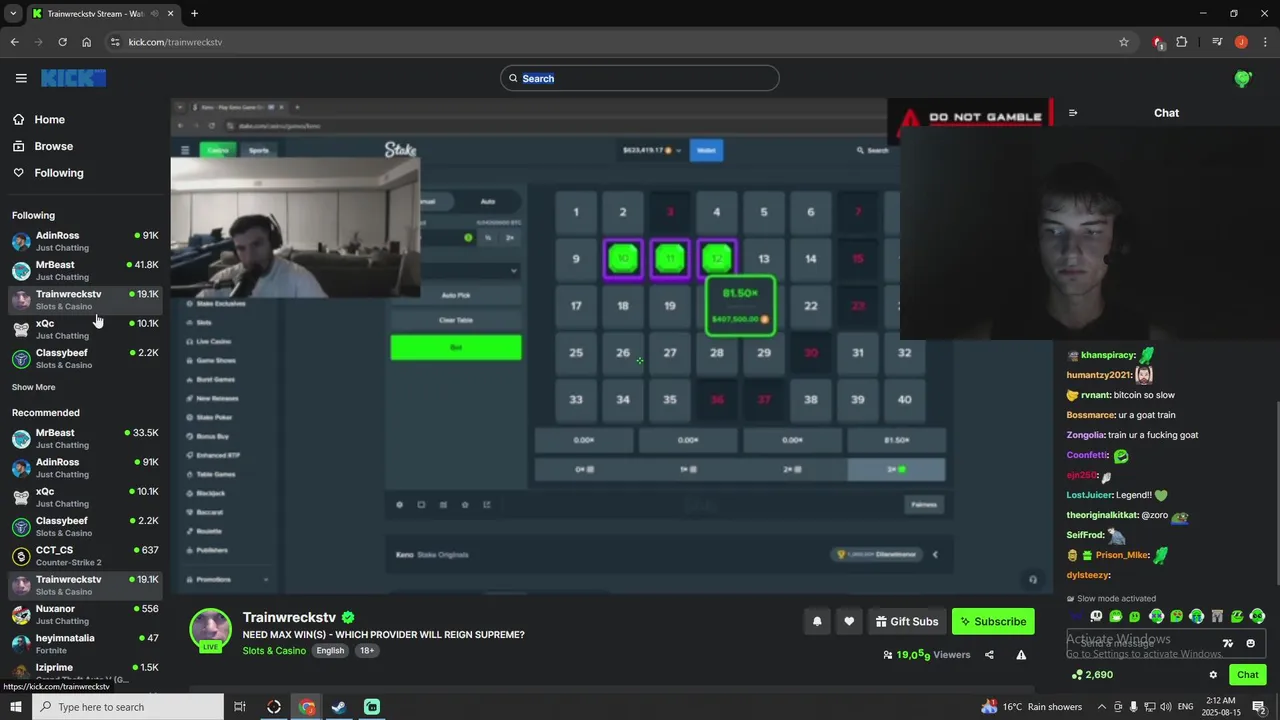Expand Show More under Following list
This screenshot has height=720, width=1280.
34,387
